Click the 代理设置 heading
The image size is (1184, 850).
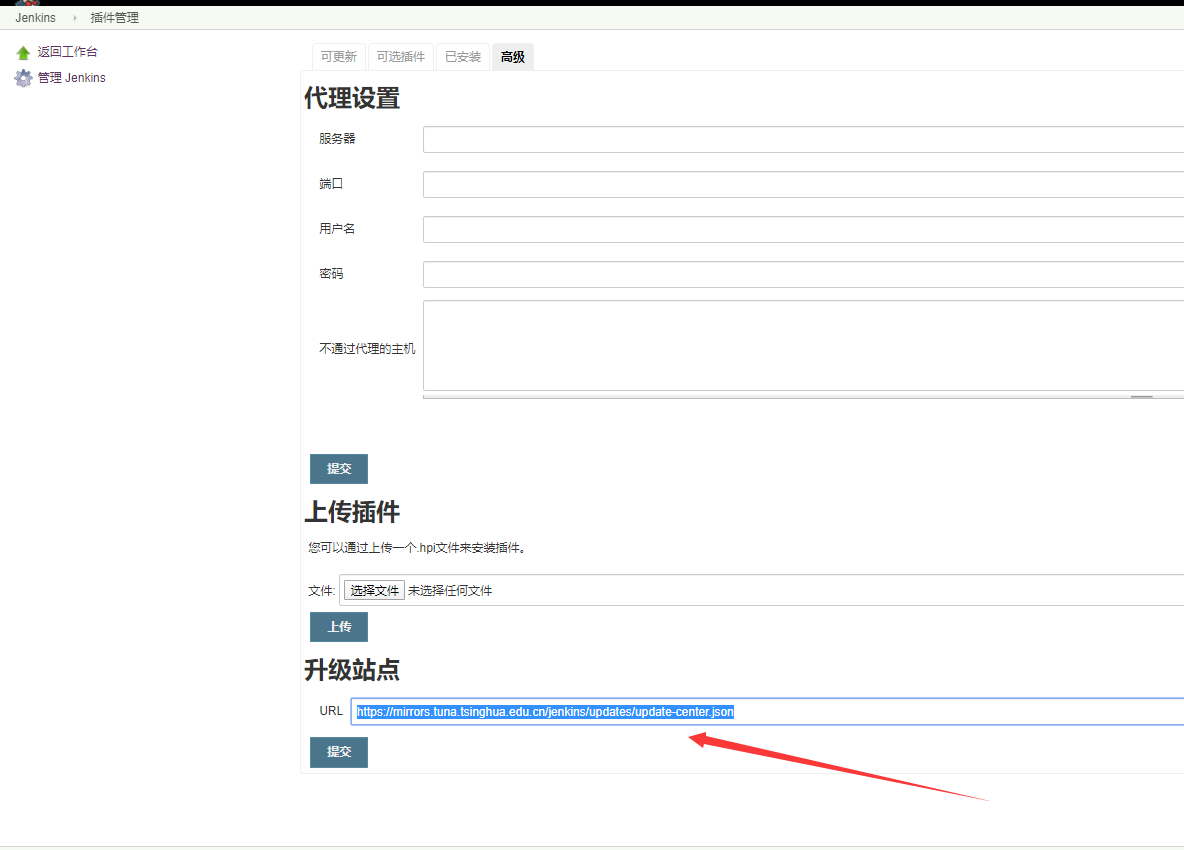[352, 98]
